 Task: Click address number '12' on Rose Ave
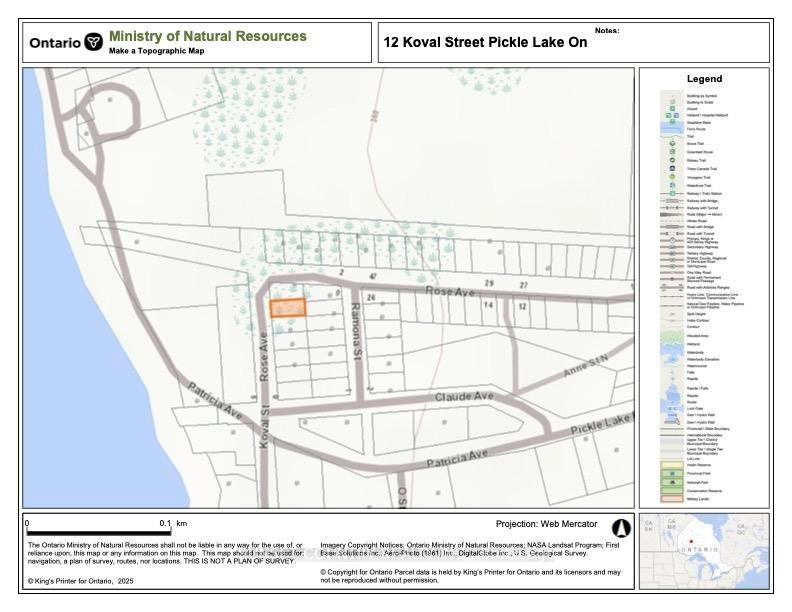pyautogui.click(x=522, y=307)
